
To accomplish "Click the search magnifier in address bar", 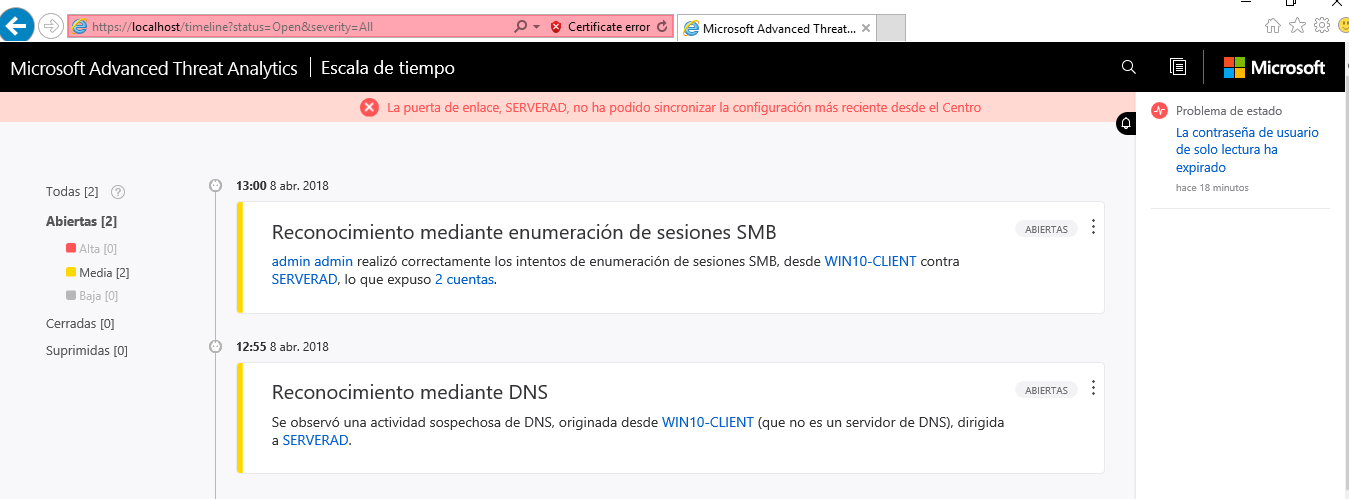I will [x=520, y=27].
